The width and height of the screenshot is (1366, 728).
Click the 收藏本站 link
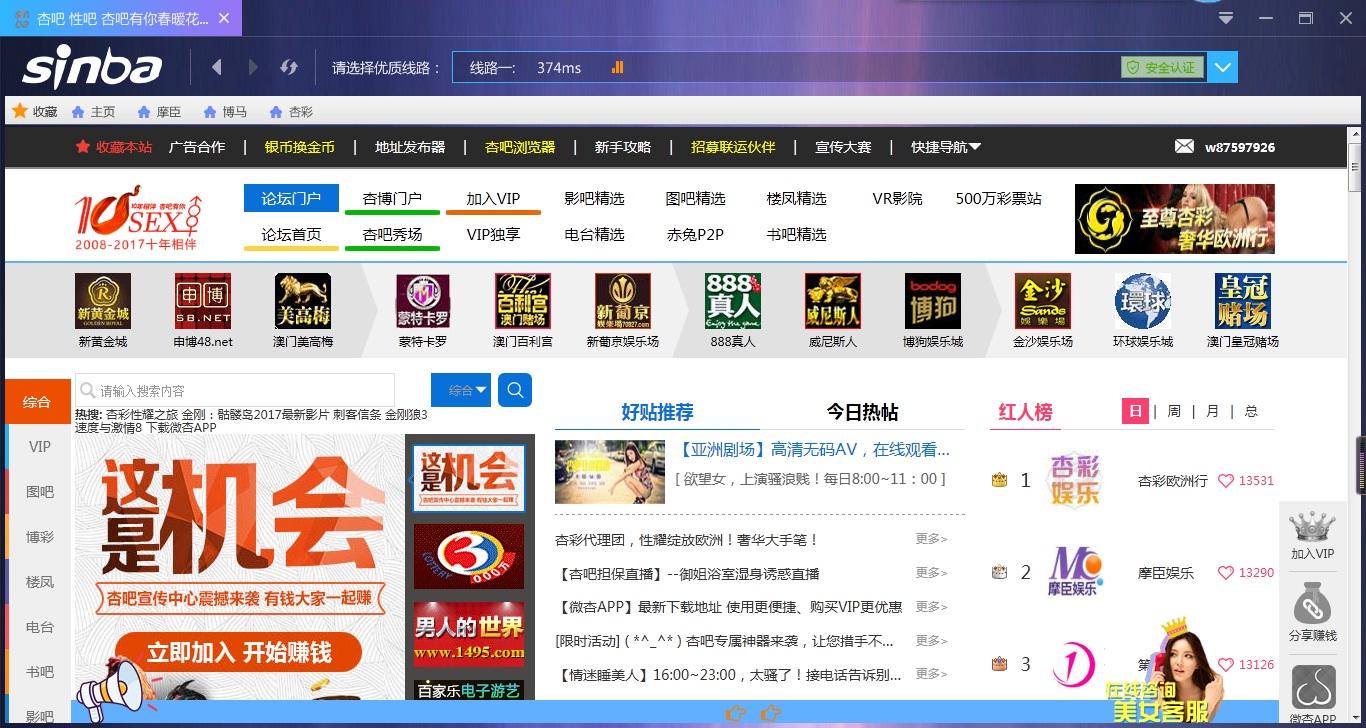[114, 147]
